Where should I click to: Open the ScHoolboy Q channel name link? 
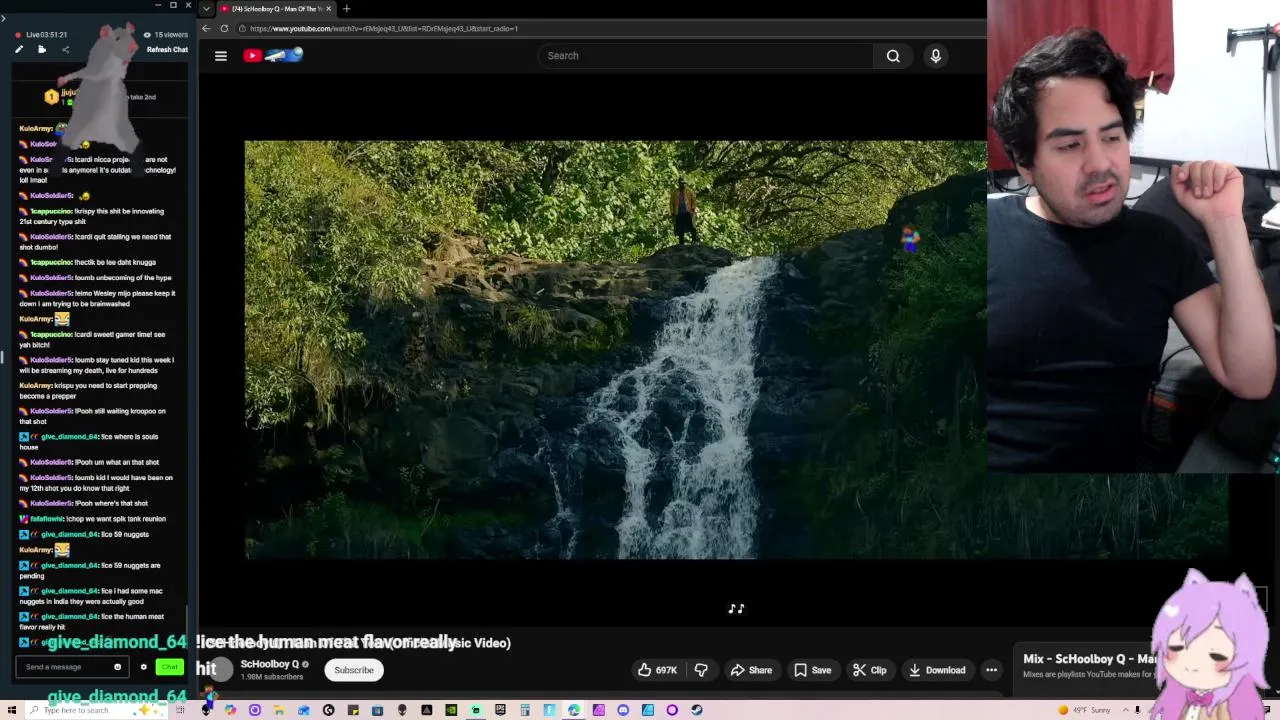click(270, 664)
